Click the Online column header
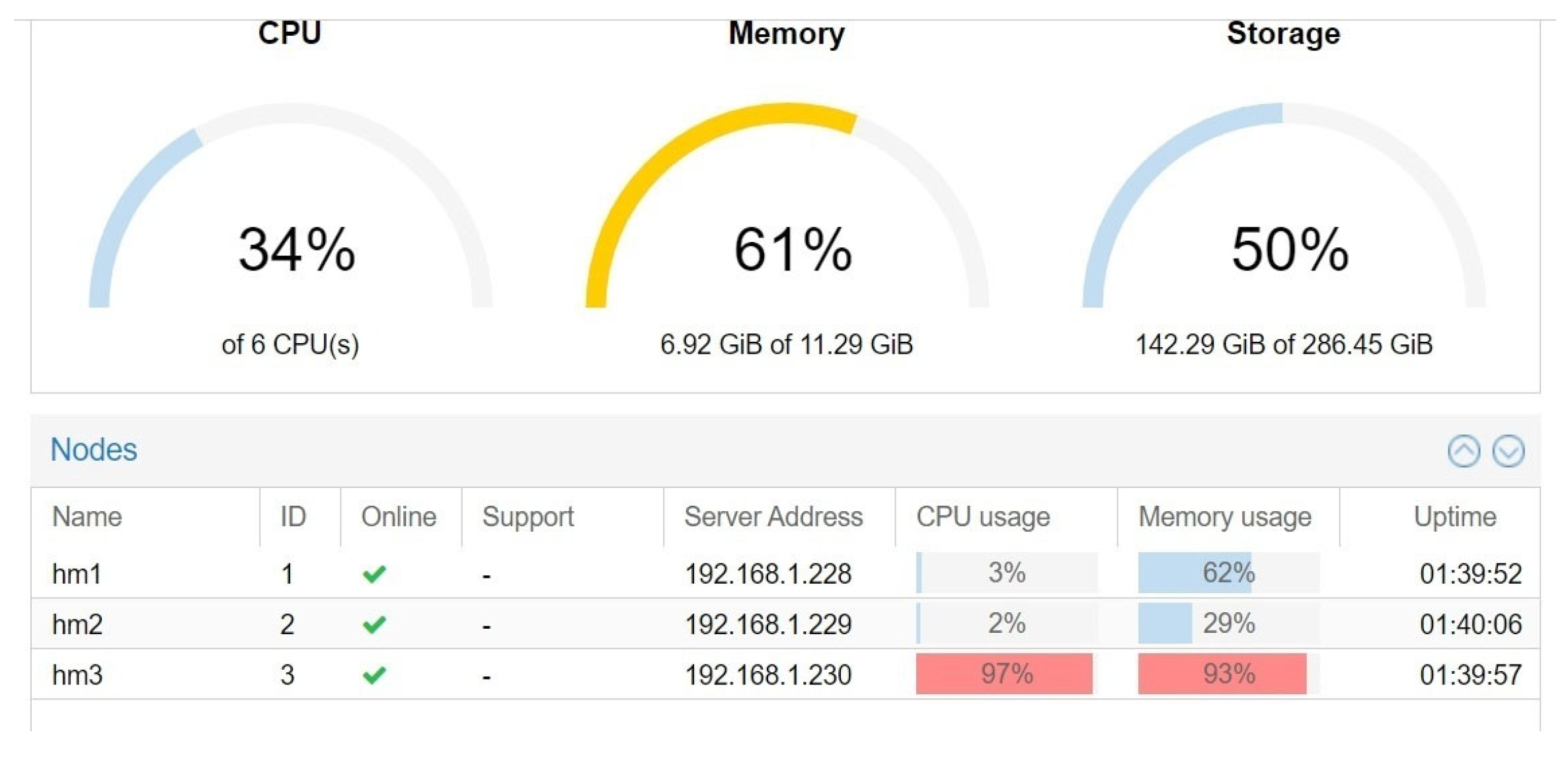The height and width of the screenshot is (765, 1568). click(399, 516)
